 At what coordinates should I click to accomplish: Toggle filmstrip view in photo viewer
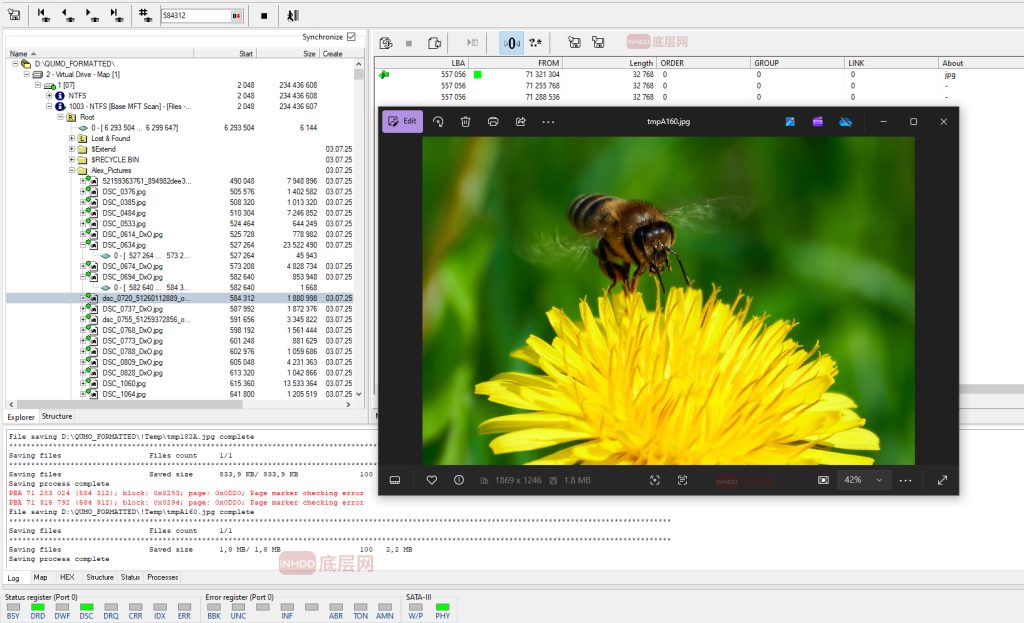(395, 480)
